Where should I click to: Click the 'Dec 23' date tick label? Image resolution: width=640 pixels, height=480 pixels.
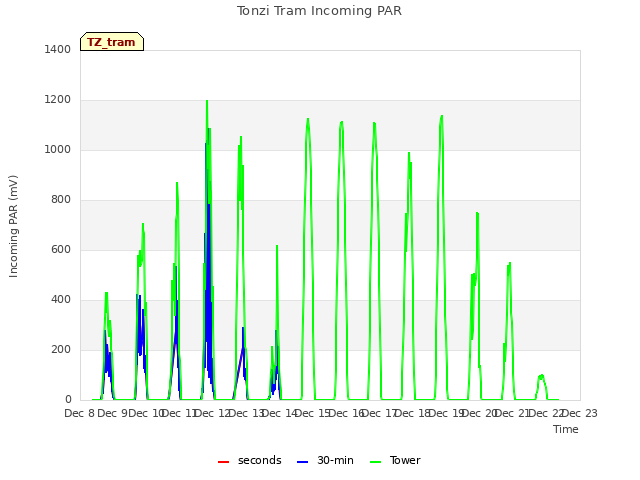tap(580, 413)
